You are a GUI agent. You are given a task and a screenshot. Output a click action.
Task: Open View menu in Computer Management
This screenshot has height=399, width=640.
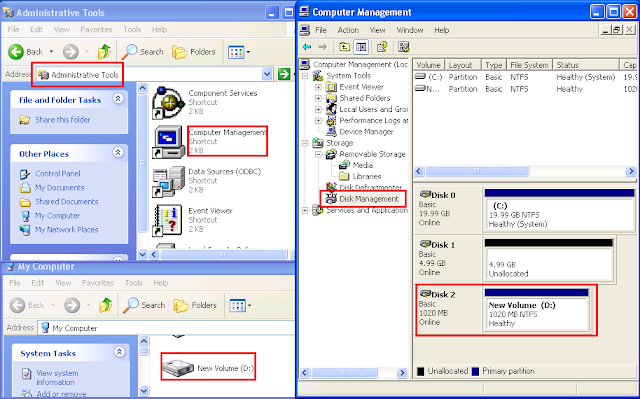coord(378,30)
